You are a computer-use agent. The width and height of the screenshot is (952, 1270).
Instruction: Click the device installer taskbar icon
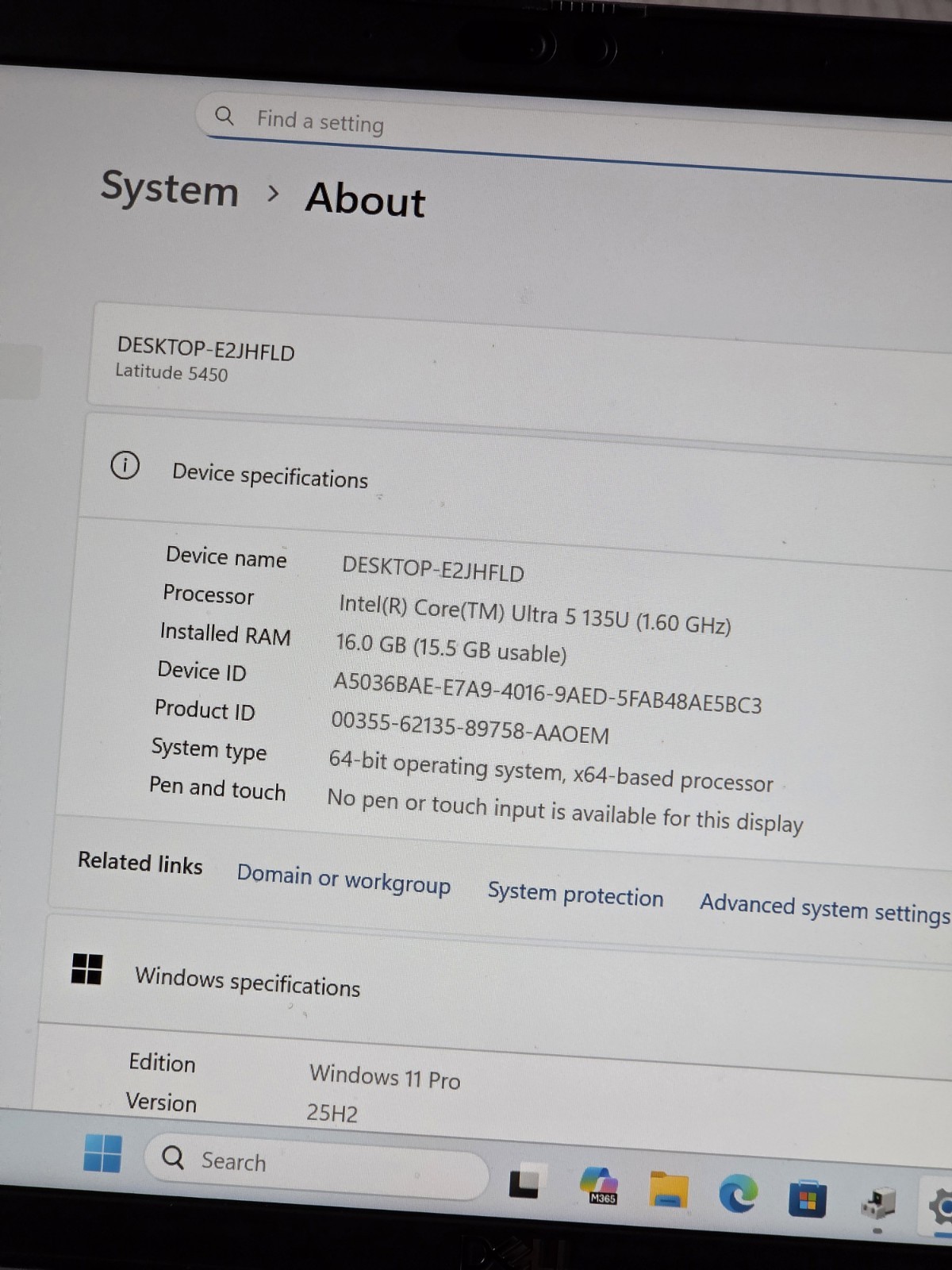point(877,1204)
